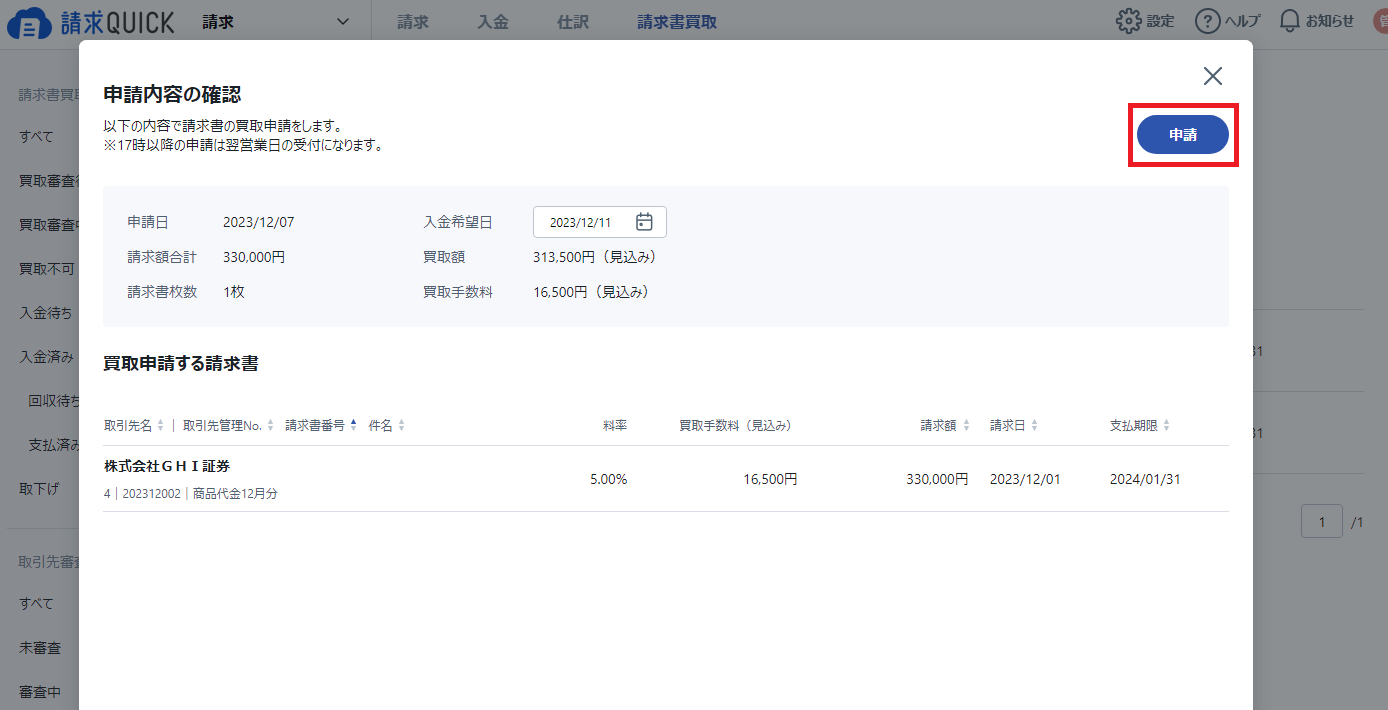Select すべて under 請求書買取 in sidebar

click(37, 137)
